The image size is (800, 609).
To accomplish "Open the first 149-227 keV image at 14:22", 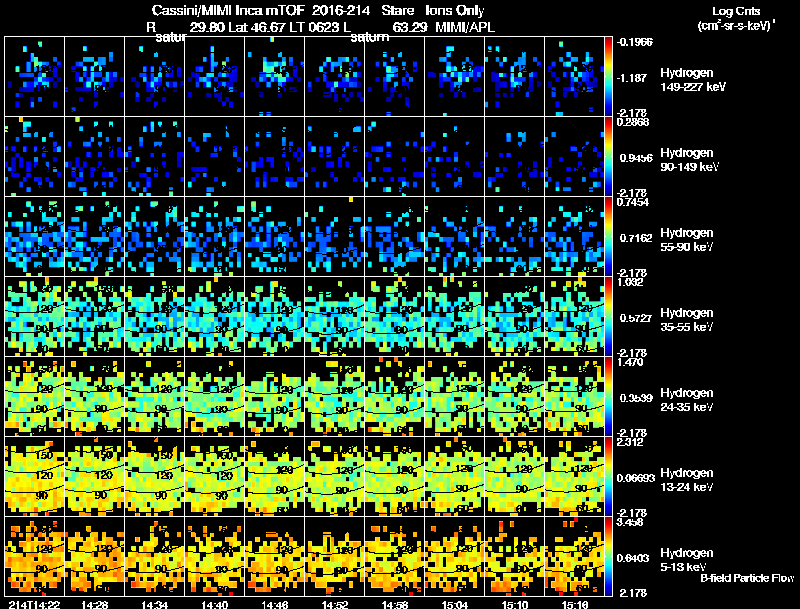I will pos(35,76).
